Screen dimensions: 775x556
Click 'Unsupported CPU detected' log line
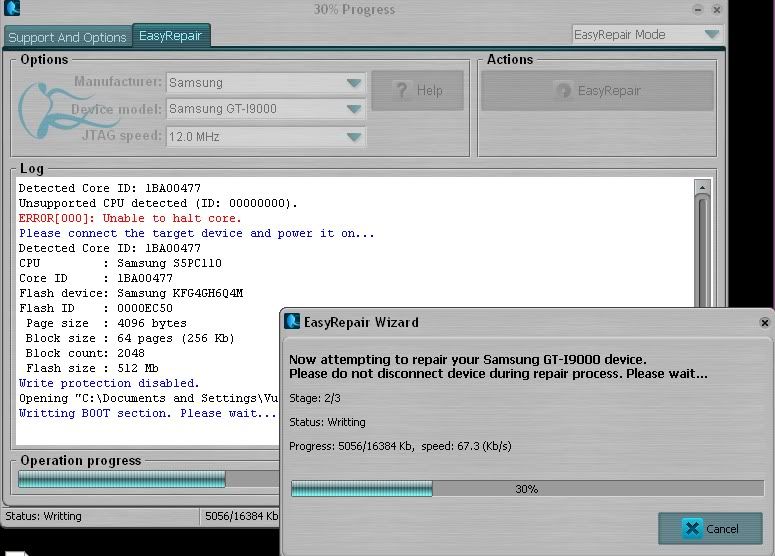click(158, 203)
